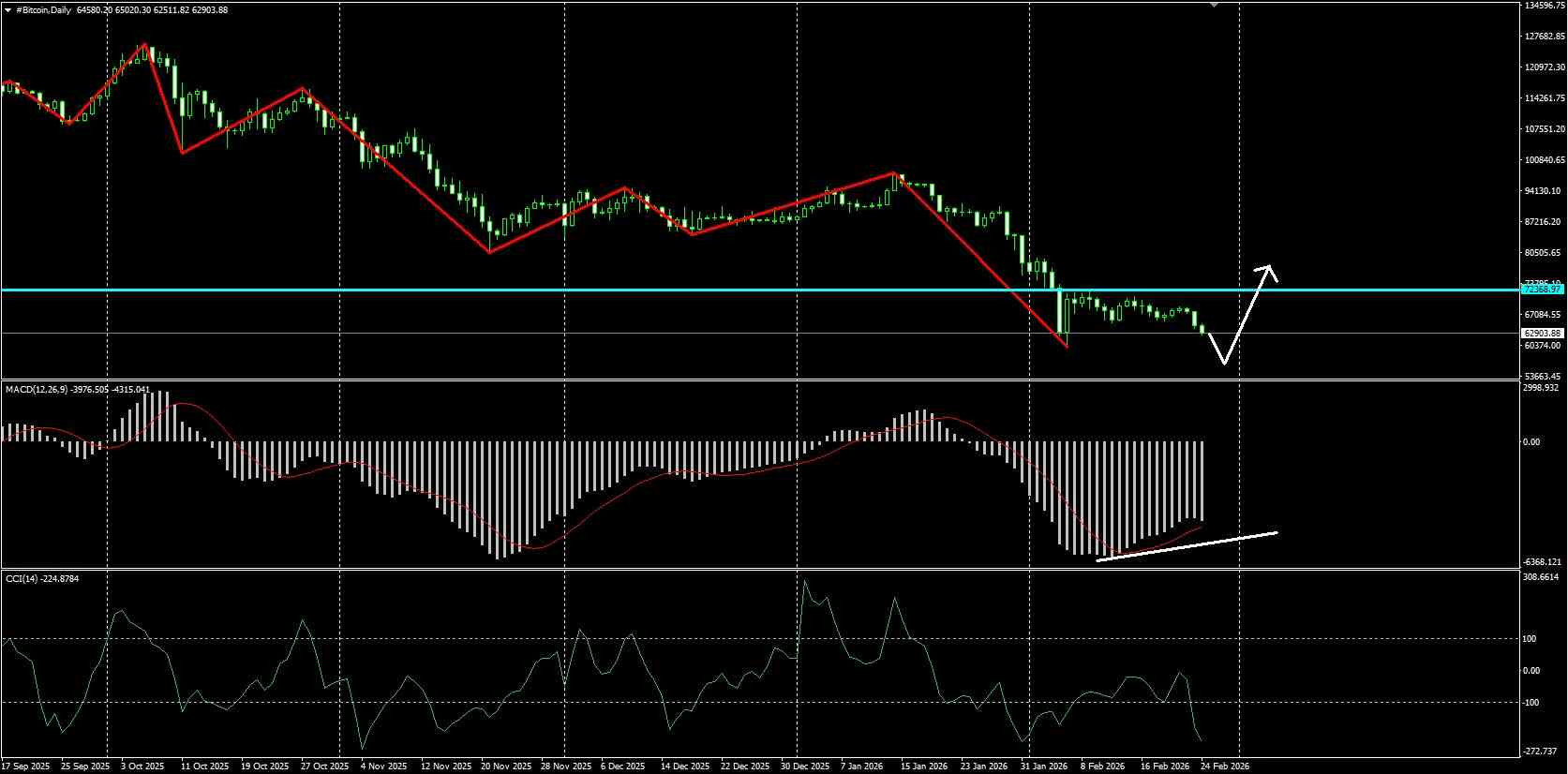Screen dimensions: 1568x774
Task: Click the 27 Oct 2025 date label
Action: 325,767
